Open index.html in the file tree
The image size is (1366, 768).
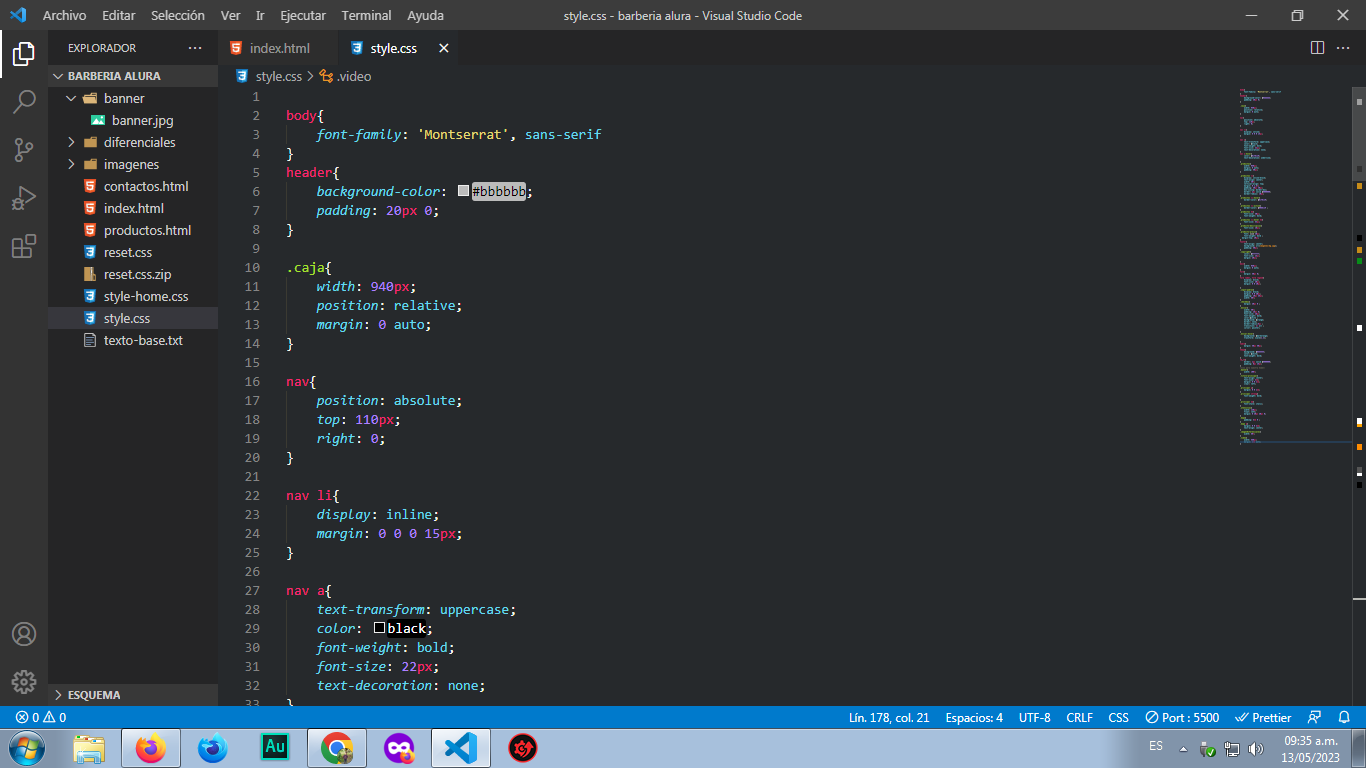click(x=133, y=208)
